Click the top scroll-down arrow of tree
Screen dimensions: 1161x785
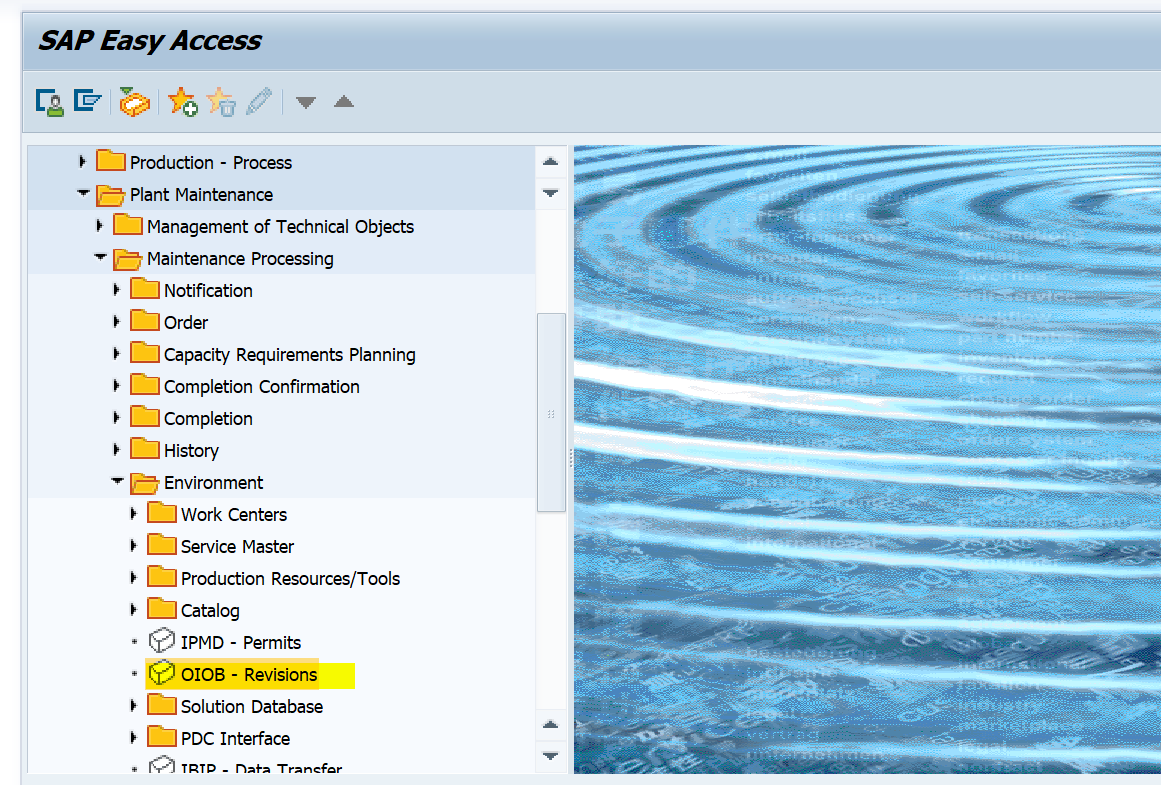[550, 193]
